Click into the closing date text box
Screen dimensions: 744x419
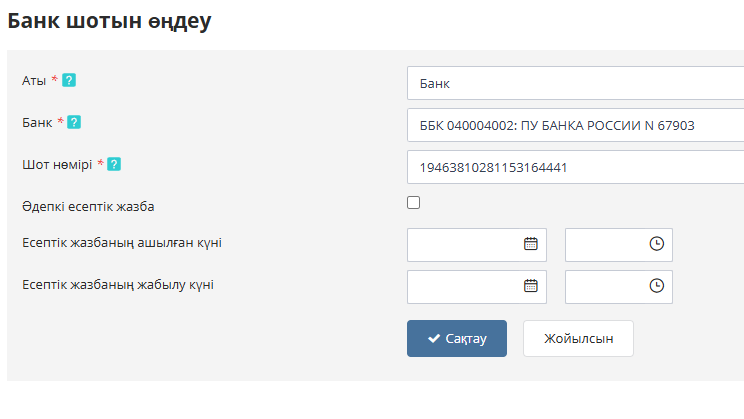[x=465, y=286]
